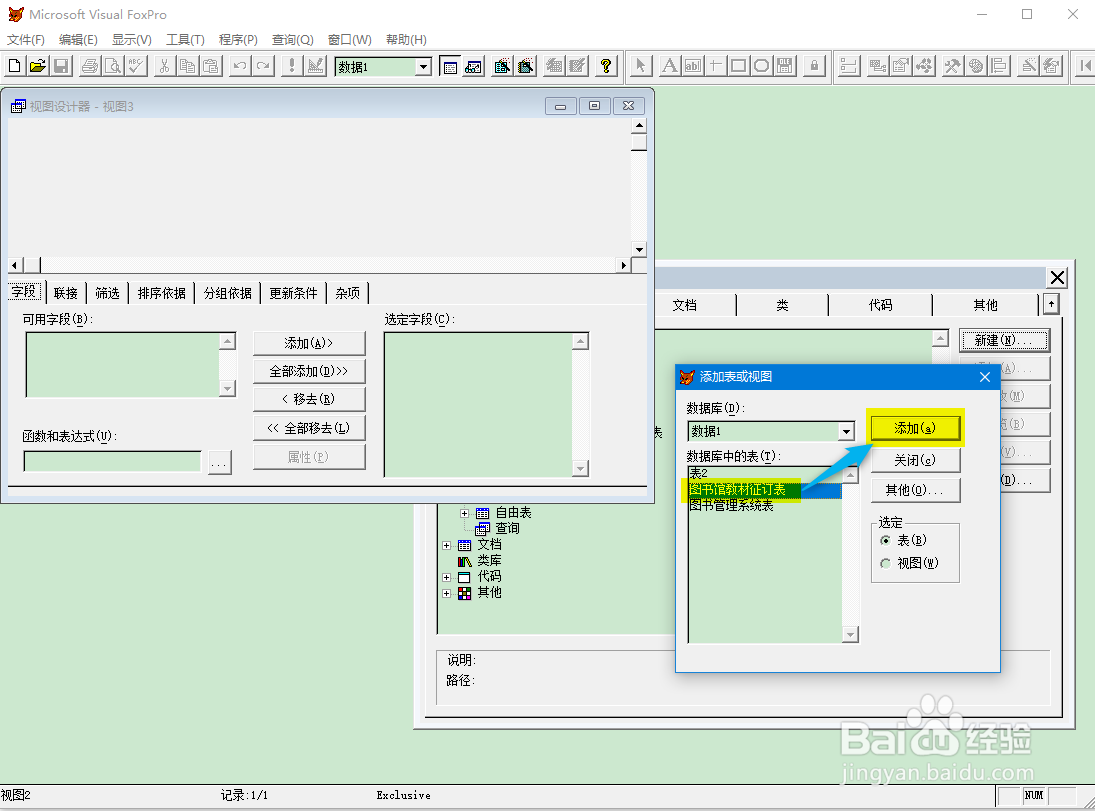The image size is (1095, 811).
Task: Switch to the 联接 tab
Action: (66, 293)
